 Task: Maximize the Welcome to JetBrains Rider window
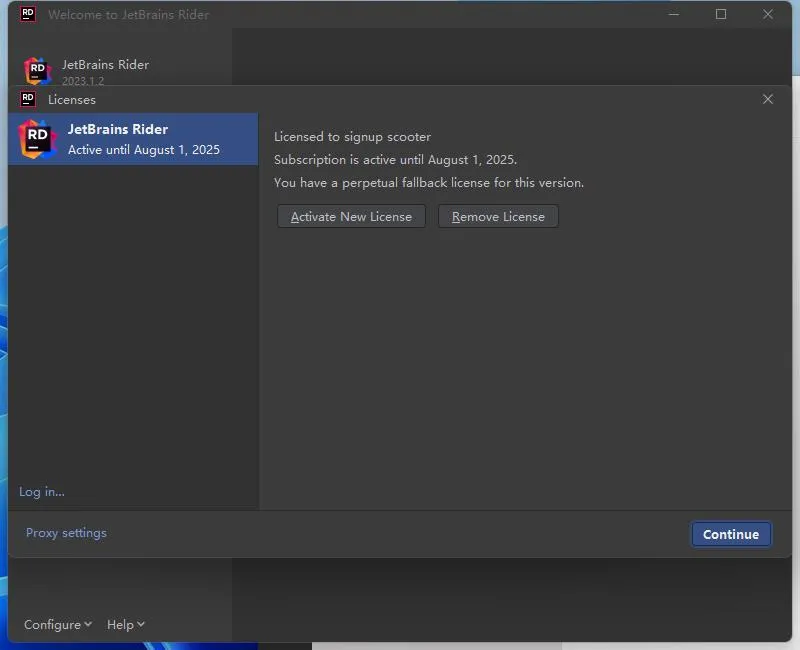(720, 14)
